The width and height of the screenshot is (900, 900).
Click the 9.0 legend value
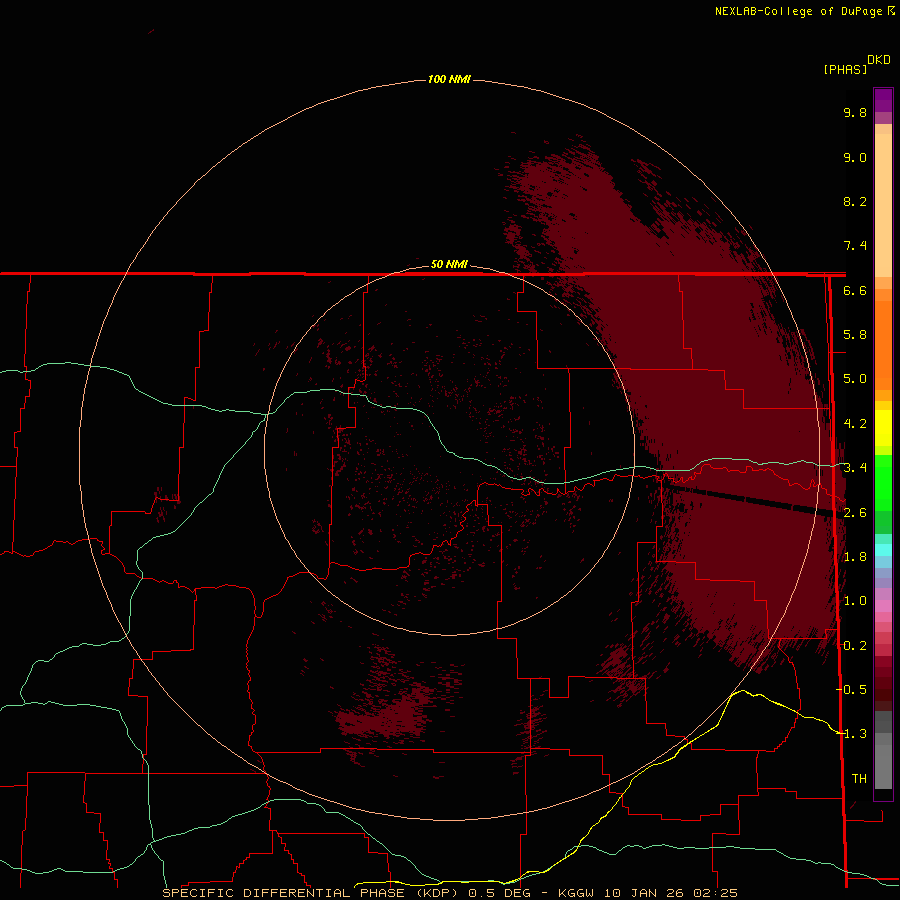855,157
